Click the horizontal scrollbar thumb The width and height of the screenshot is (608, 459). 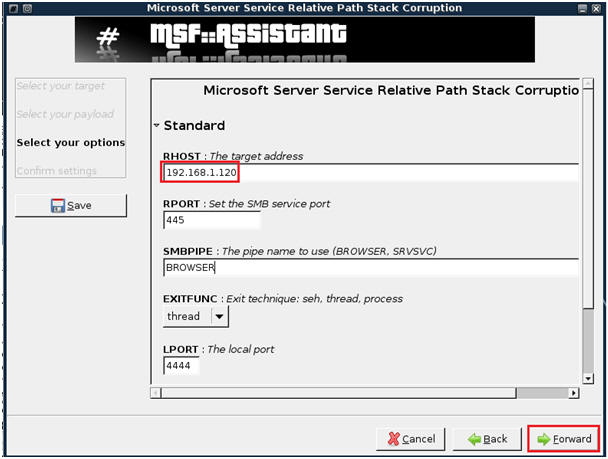point(339,393)
